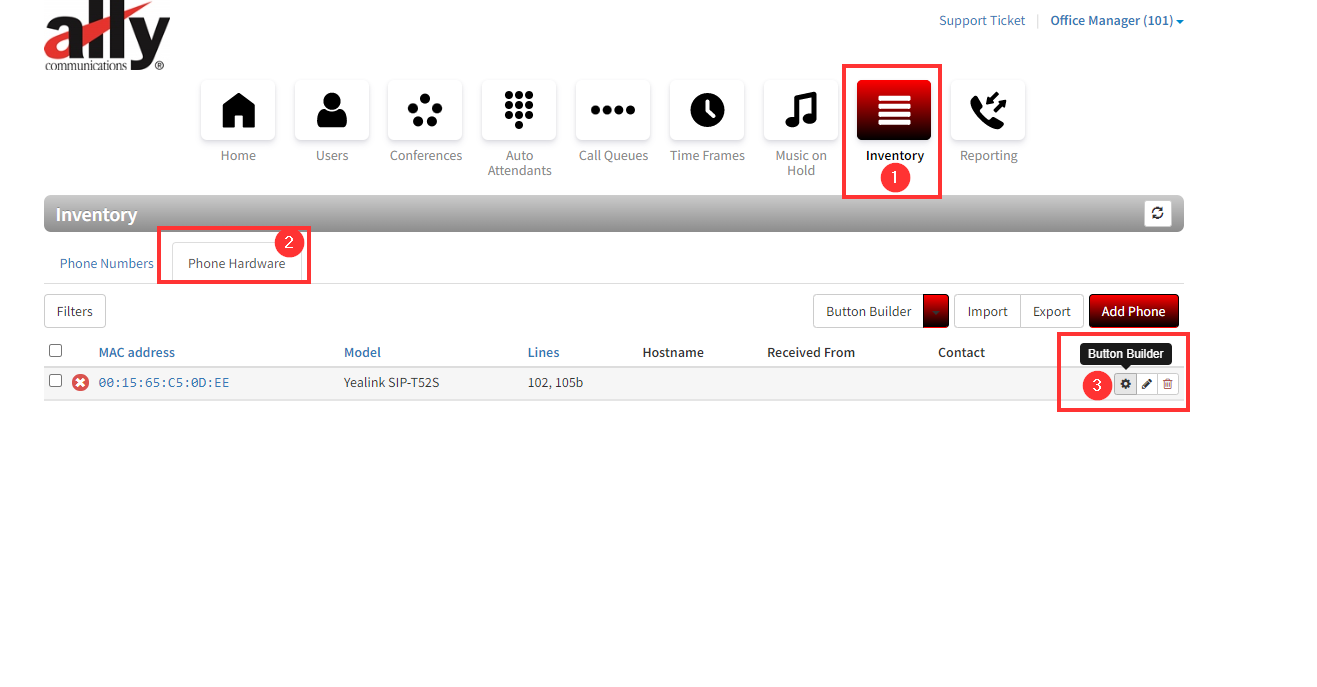The height and width of the screenshot is (687, 1317).
Task: Open Time Frames clock icon
Action: pos(707,110)
